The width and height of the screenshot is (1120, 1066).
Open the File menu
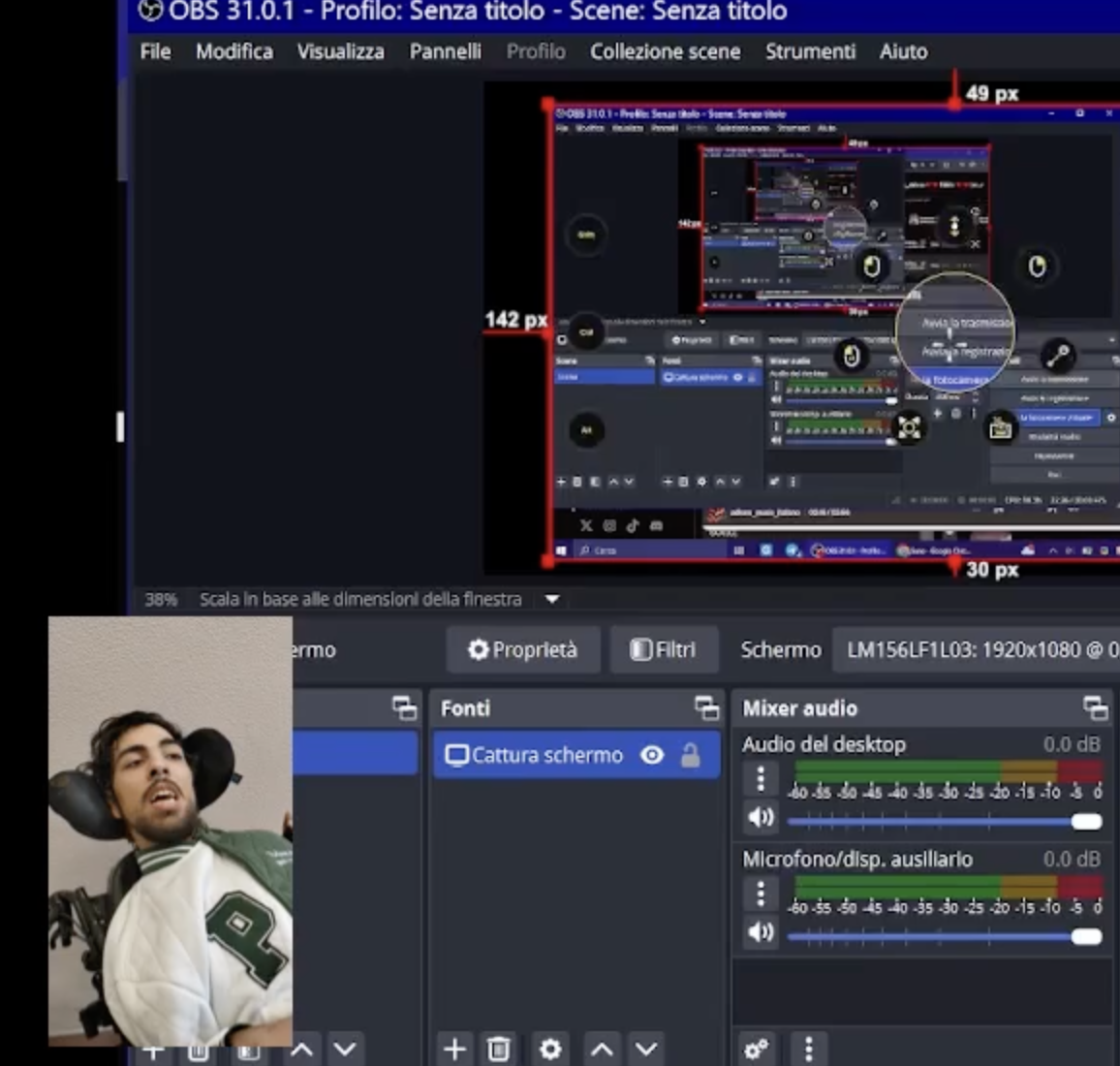click(156, 51)
